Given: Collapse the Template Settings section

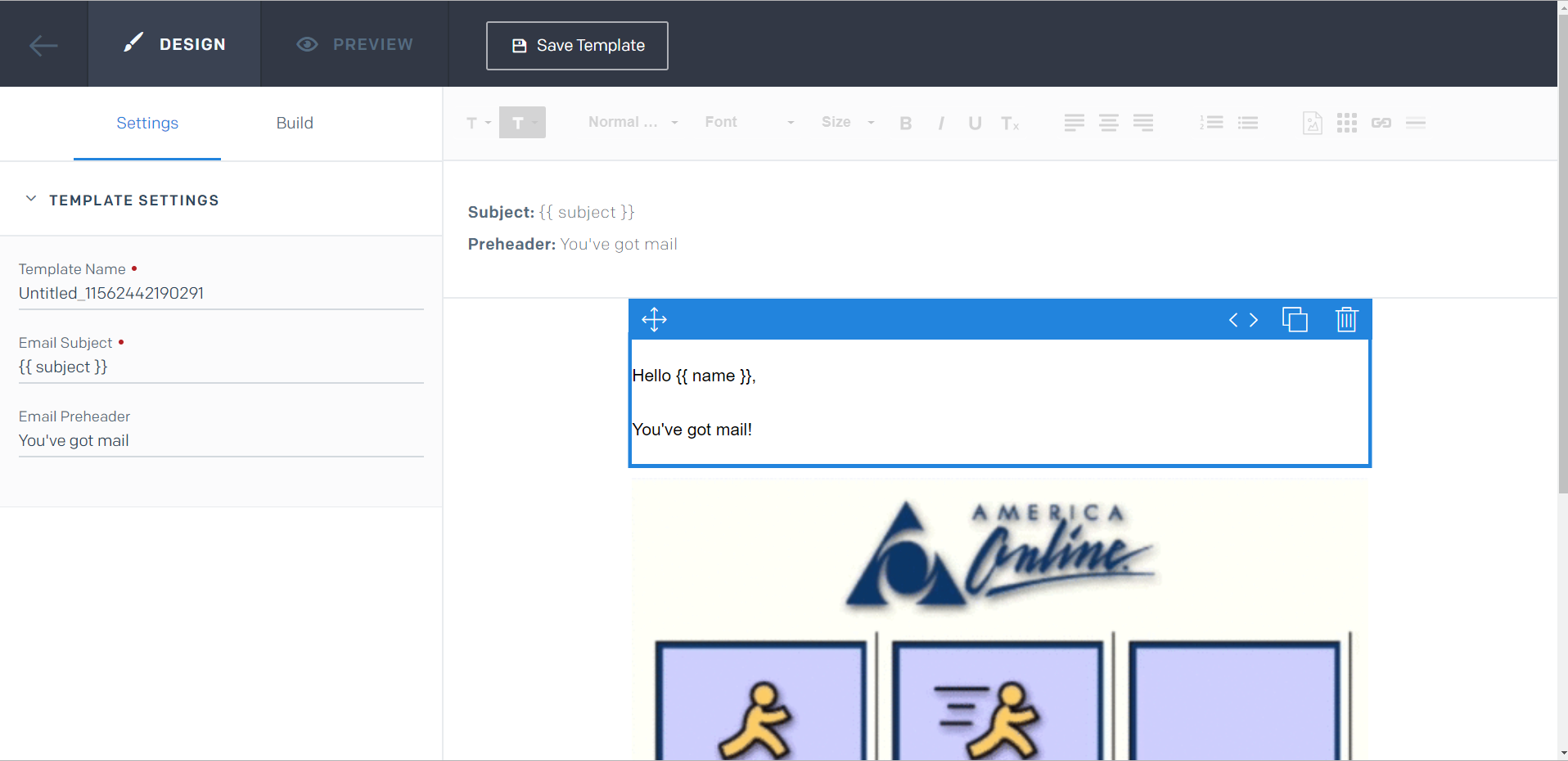Looking at the screenshot, I should point(30,198).
